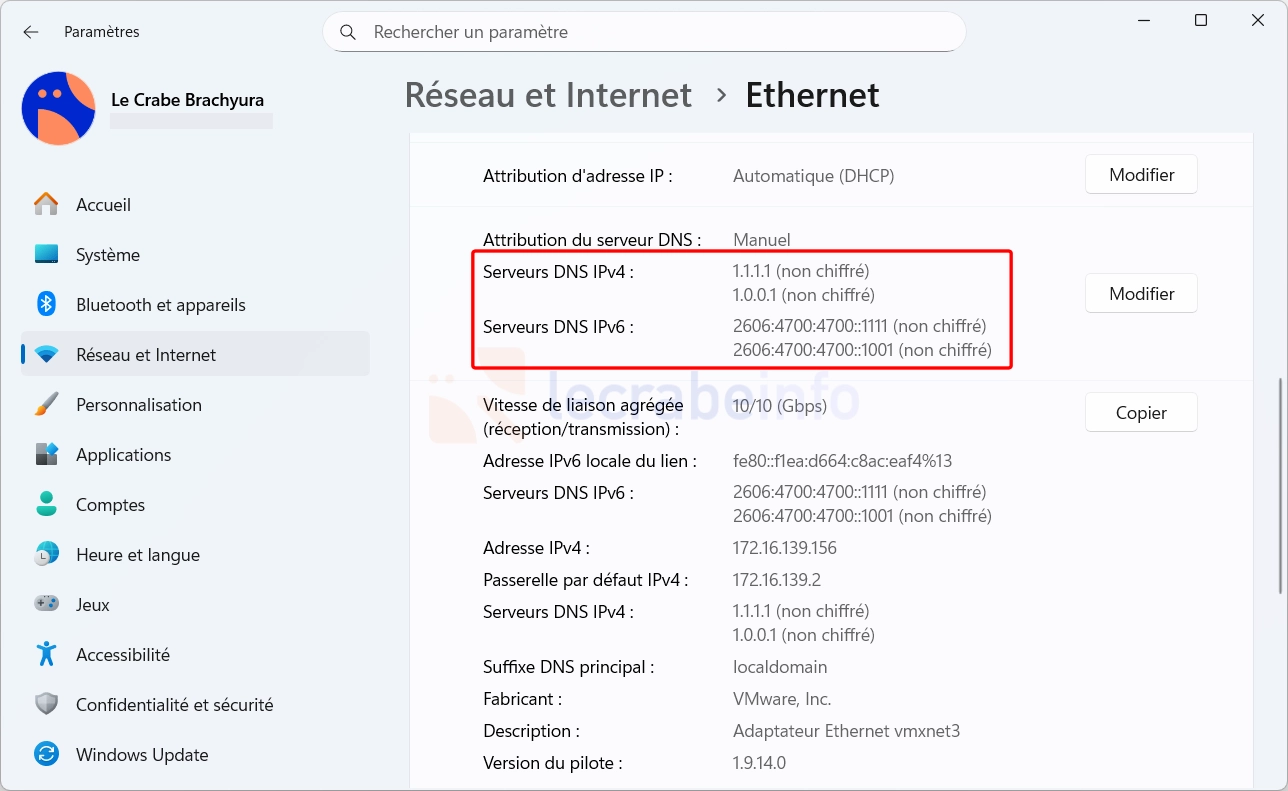1288x791 pixels.
Task: Modify the DNS server assignment
Action: (1141, 294)
